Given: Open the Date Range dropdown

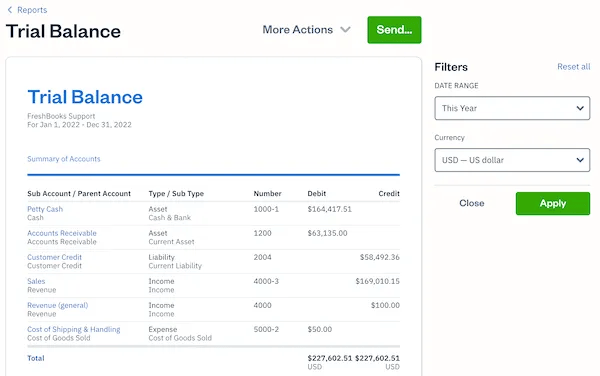Looking at the screenshot, I should click(x=512, y=108).
